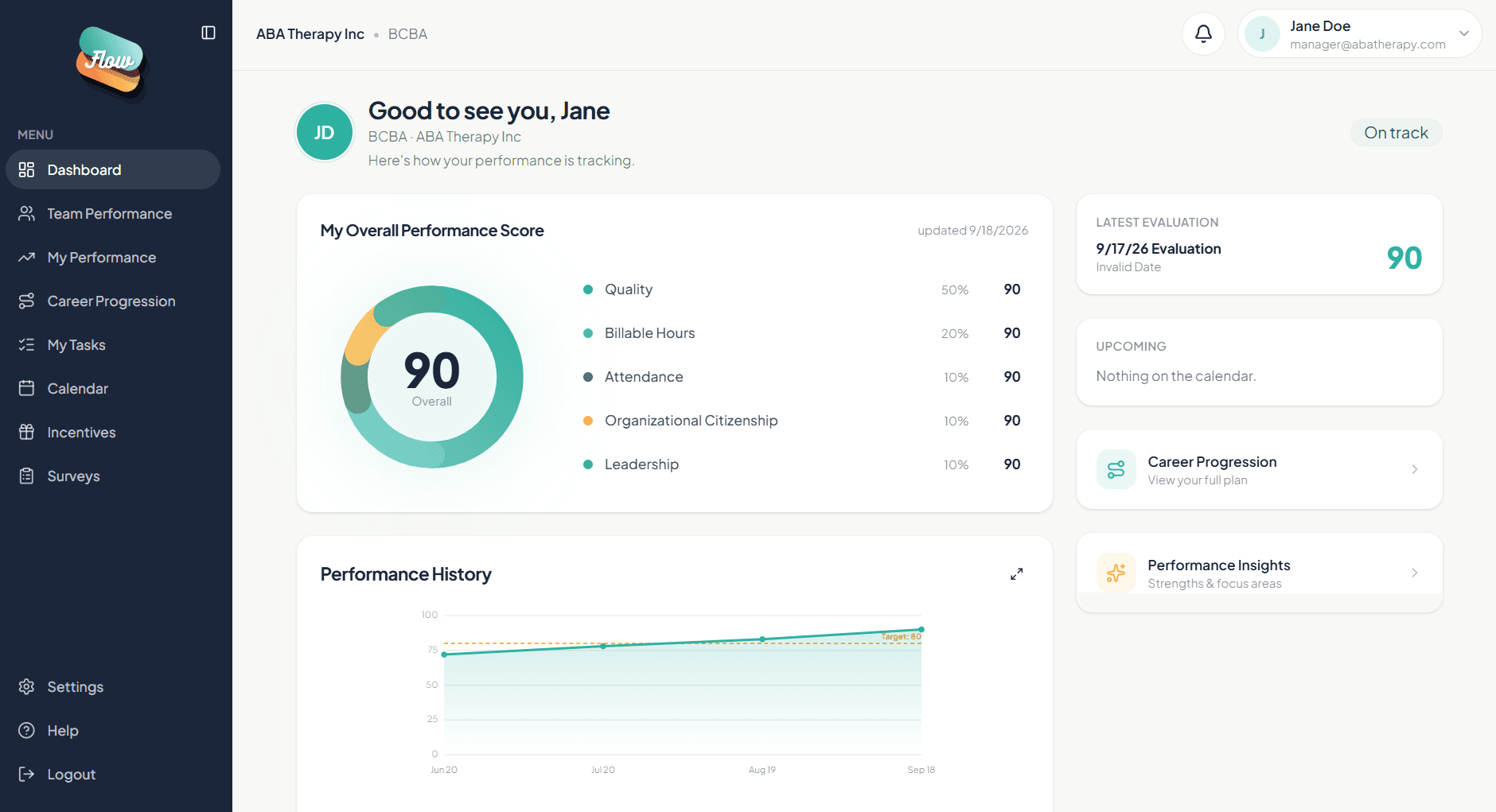Click the Career Progression card icon
The height and width of the screenshot is (812, 1496).
point(1116,469)
